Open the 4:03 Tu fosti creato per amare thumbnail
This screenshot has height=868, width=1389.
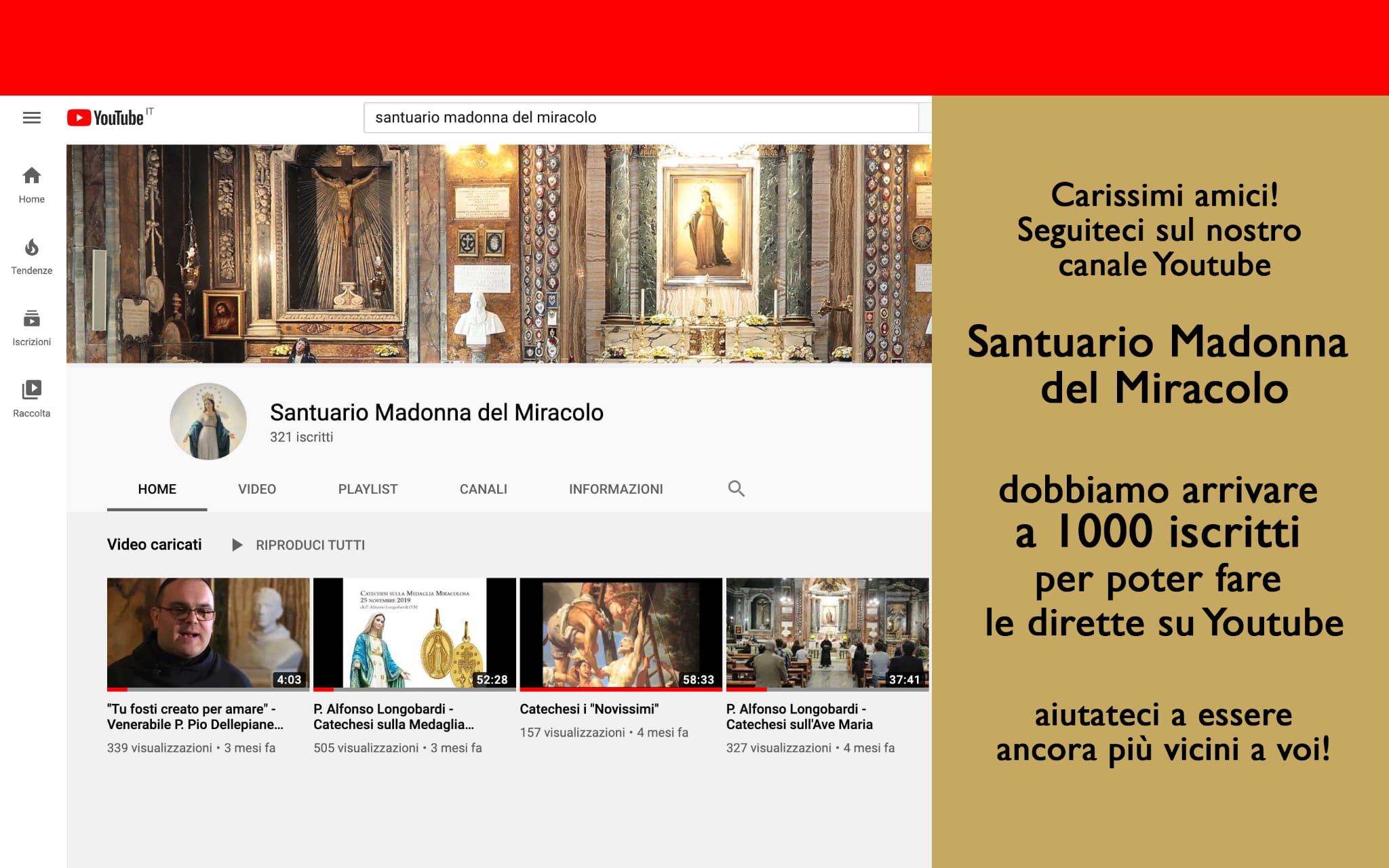click(x=208, y=634)
